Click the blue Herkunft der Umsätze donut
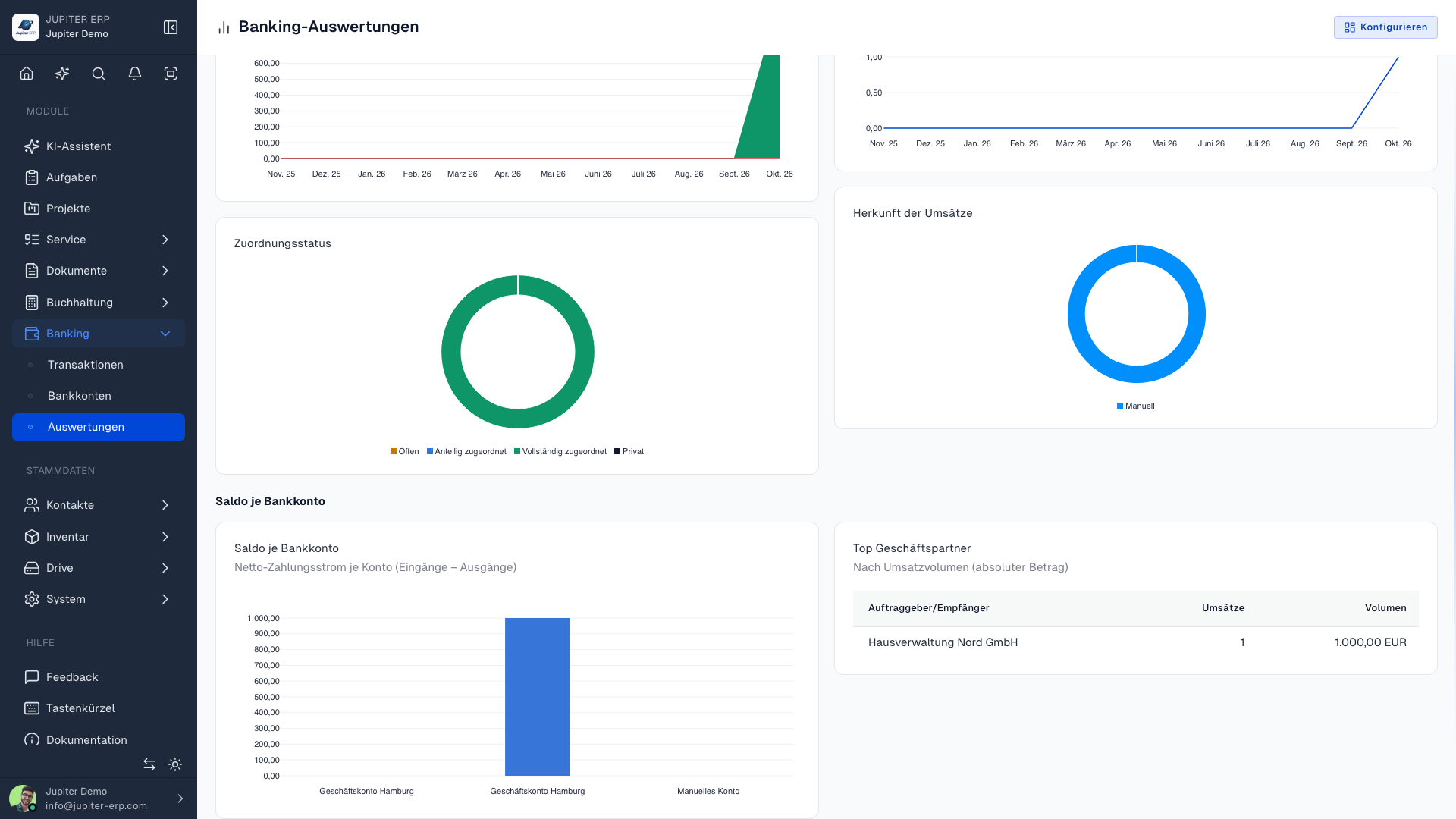Screen dimensions: 1456x819 coord(1137,374)
